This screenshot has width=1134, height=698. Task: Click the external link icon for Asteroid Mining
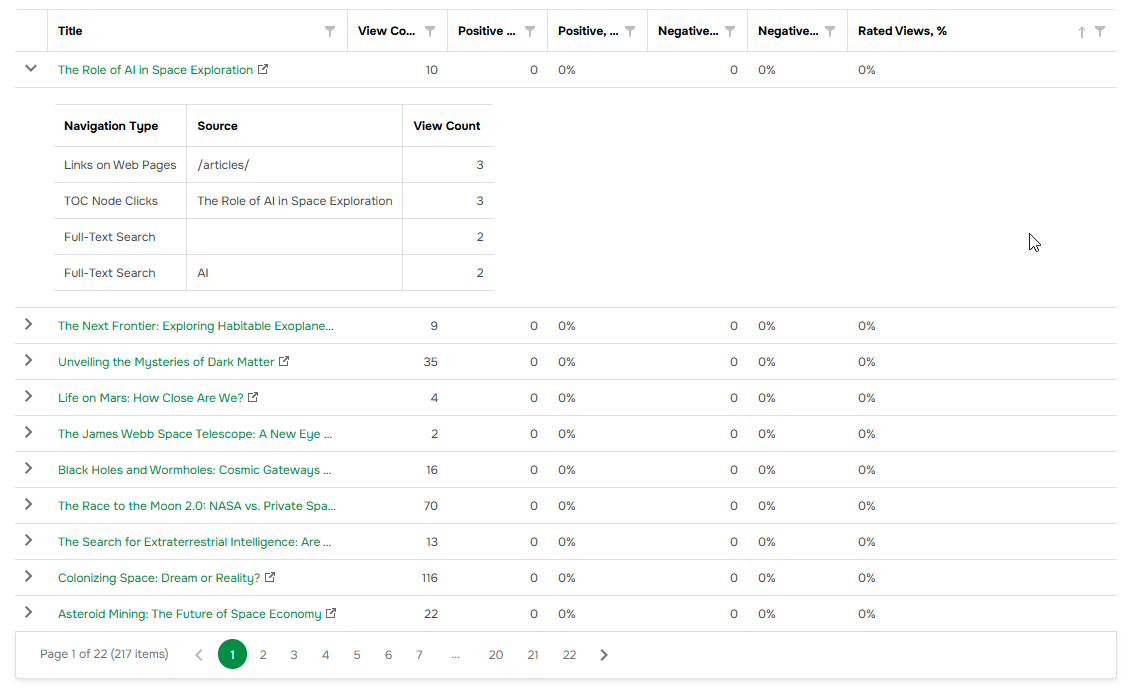click(331, 613)
